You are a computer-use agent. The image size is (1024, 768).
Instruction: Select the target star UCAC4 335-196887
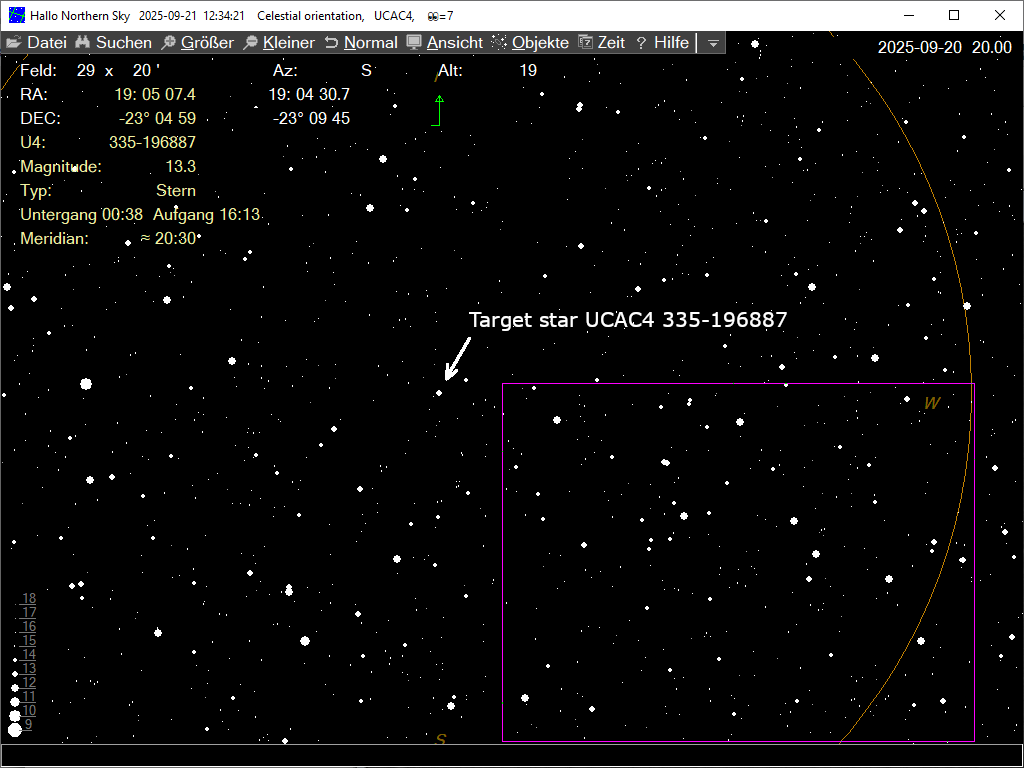pos(439,393)
